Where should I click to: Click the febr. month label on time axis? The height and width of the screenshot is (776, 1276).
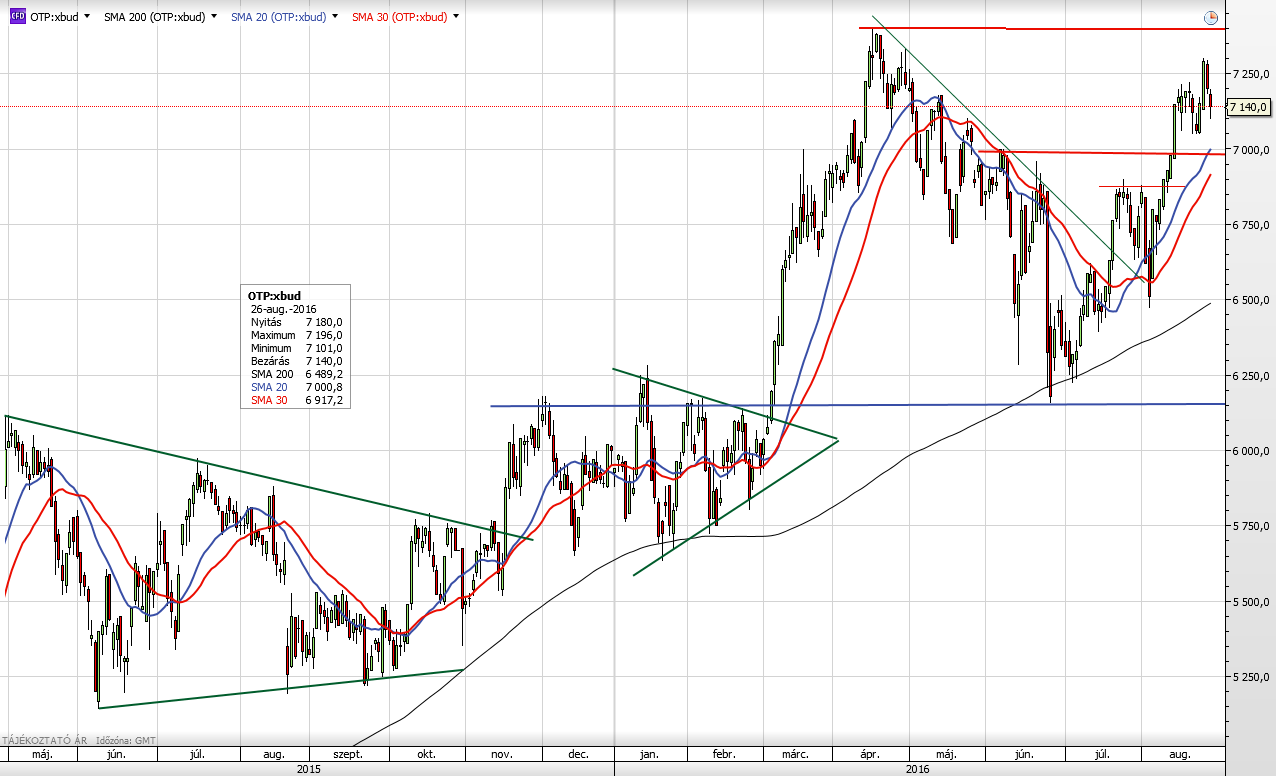[x=725, y=754]
